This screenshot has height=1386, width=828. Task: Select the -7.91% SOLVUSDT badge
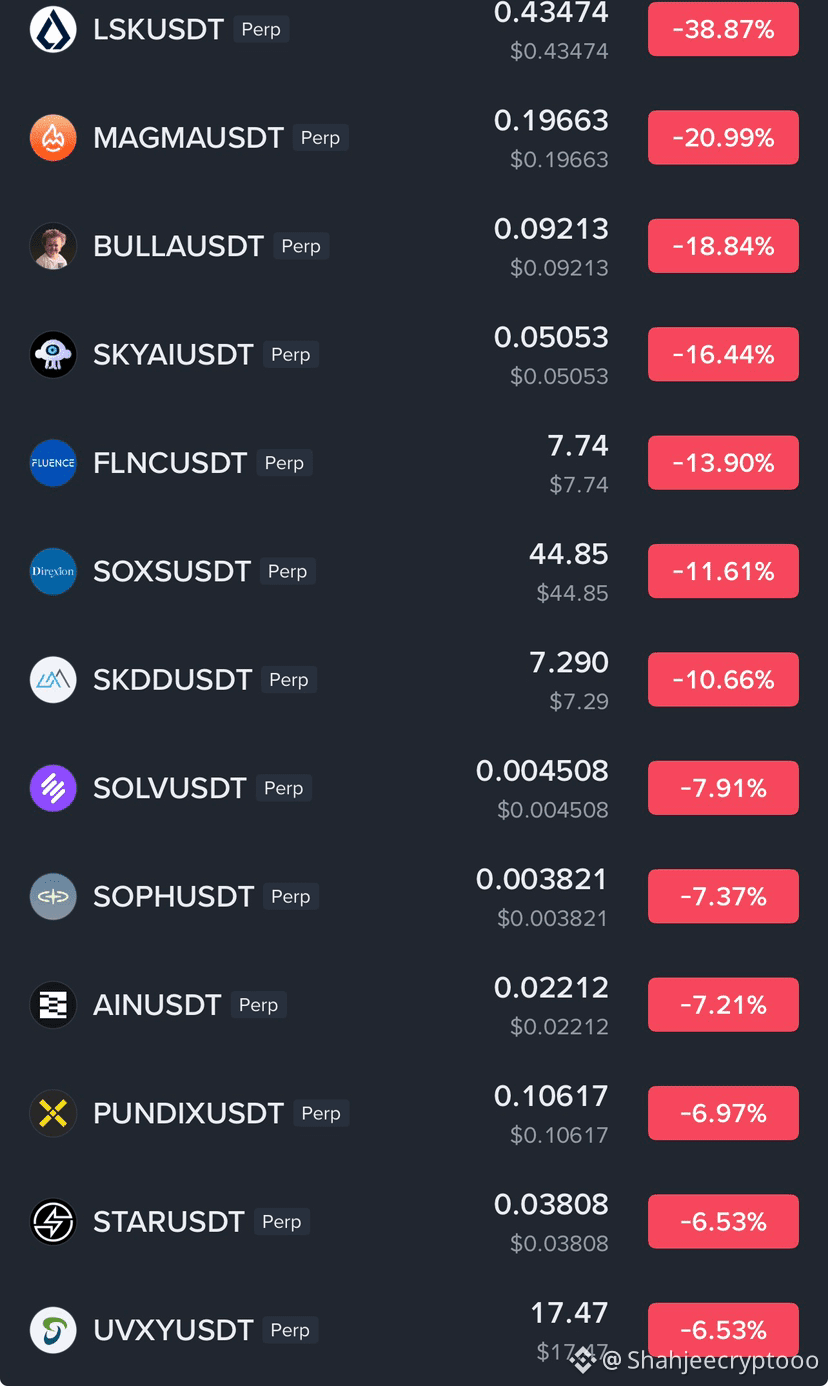pos(723,788)
